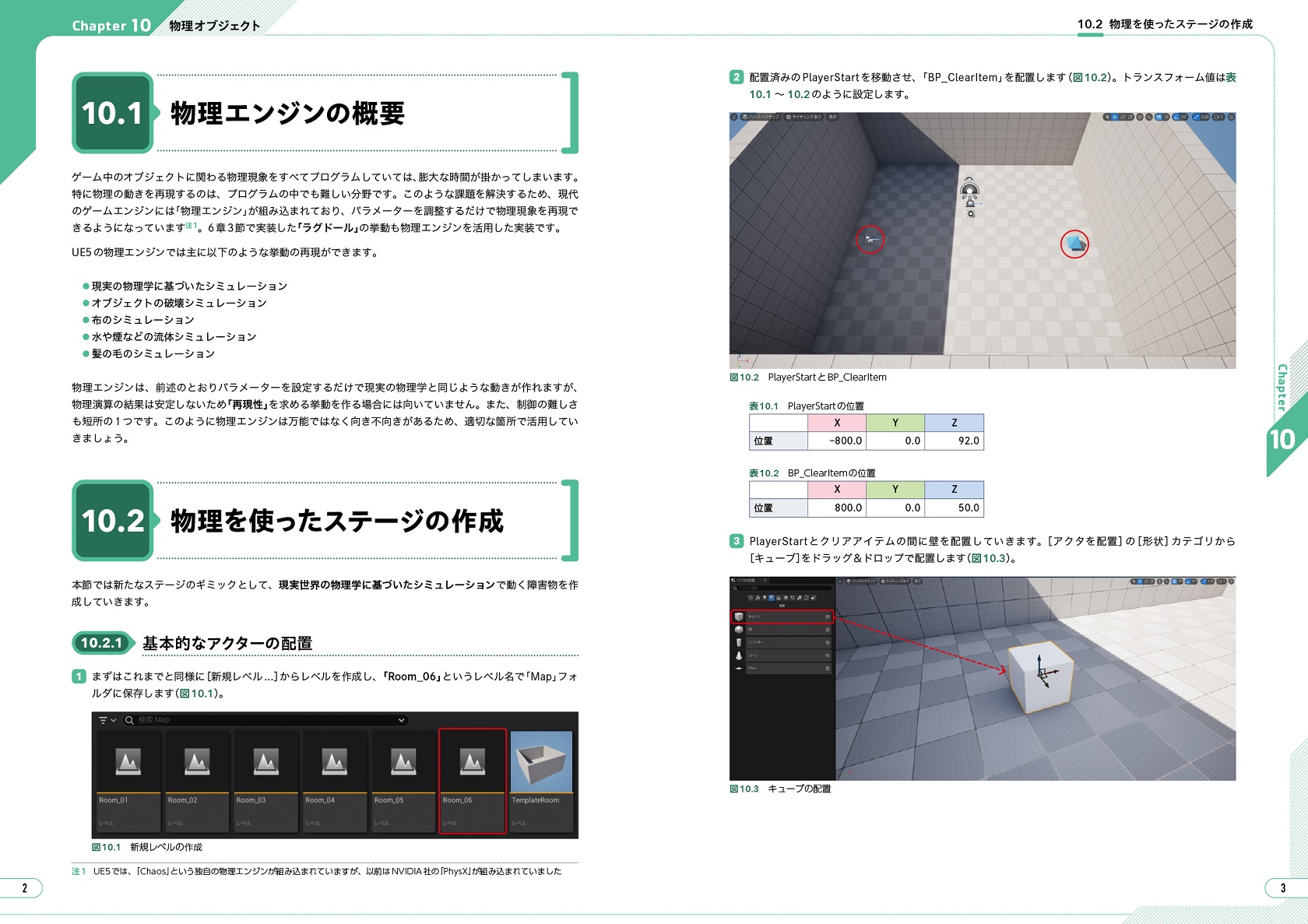Toggle grid snapping in the top viewport toolbar
The height and width of the screenshot is (924, 1308).
pyautogui.click(x=1159, y=117)
